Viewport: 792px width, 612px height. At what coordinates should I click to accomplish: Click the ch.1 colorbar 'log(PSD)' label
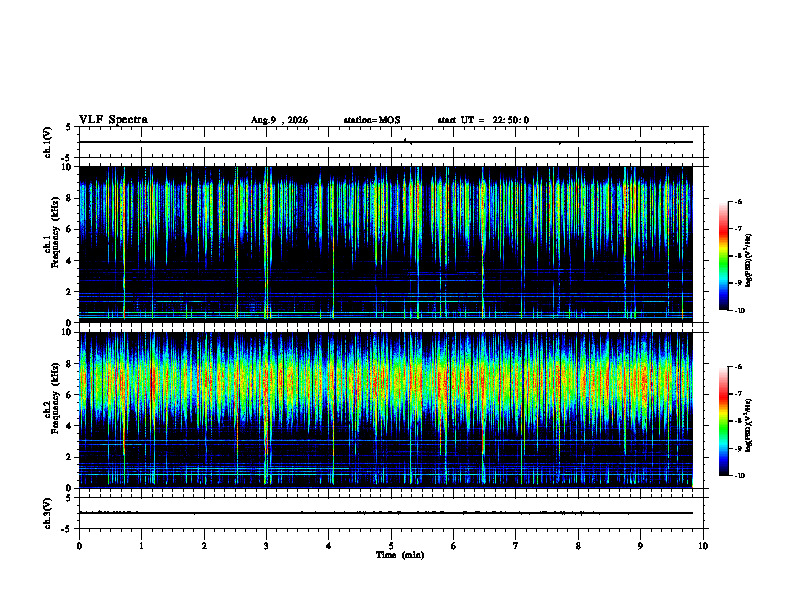click(x=749, y=261)
